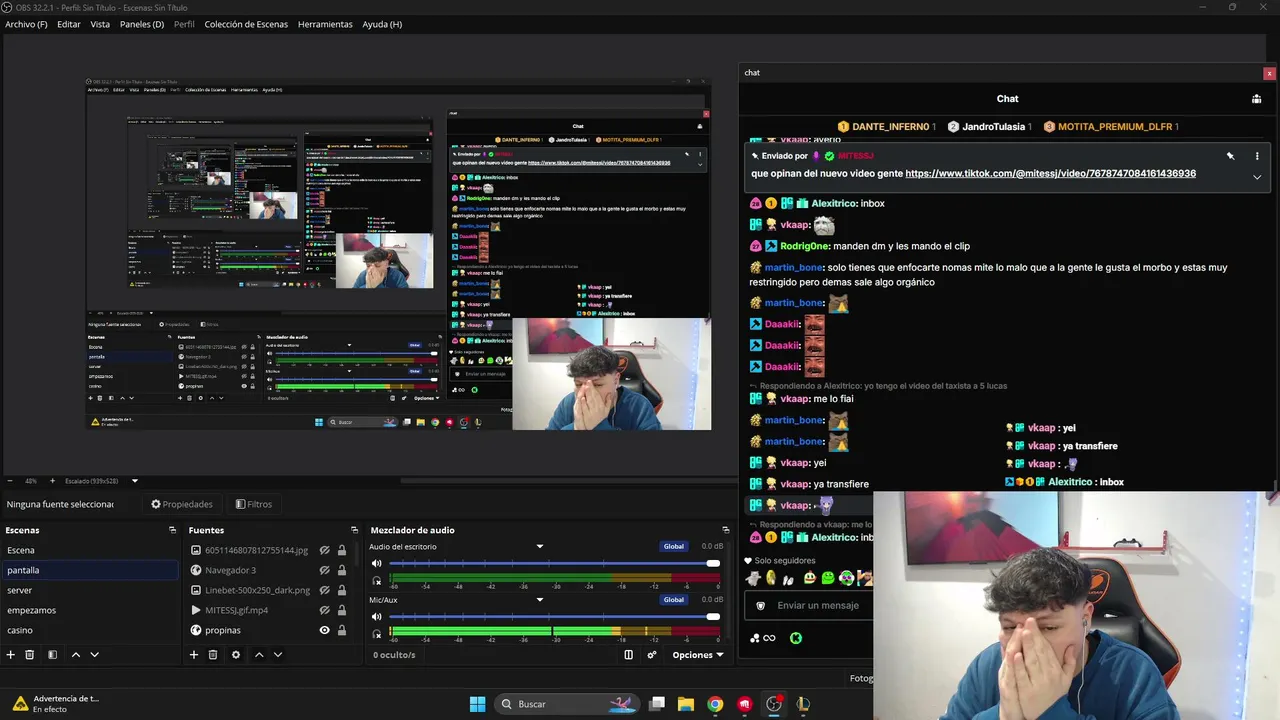
Task: Open the Opciones dropdown in audio mixer
Action: (x=697, y=655)
